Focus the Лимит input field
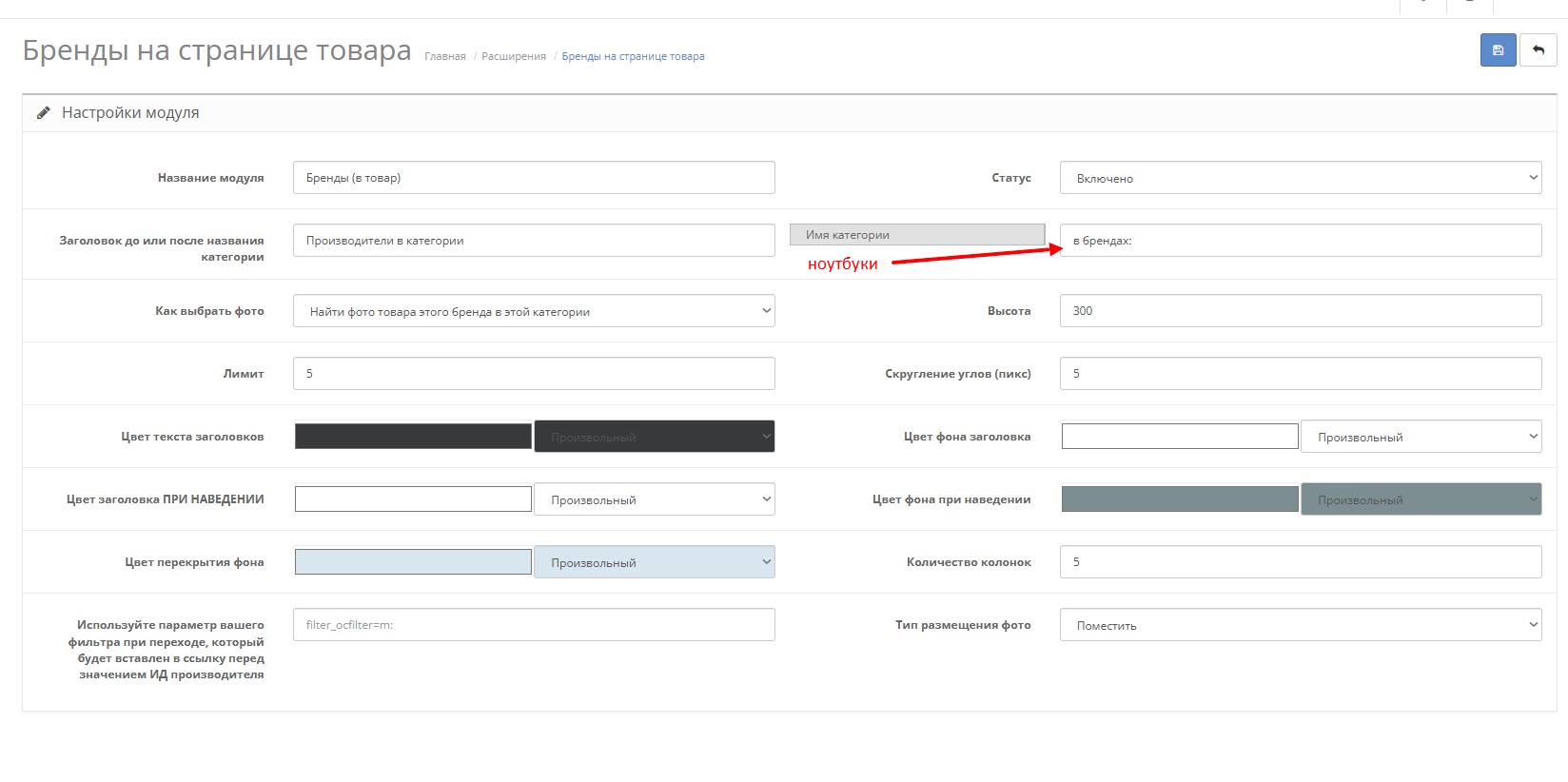Image resolution: width=1568 pixels, height=782 pixels. (x=534, y=374)
